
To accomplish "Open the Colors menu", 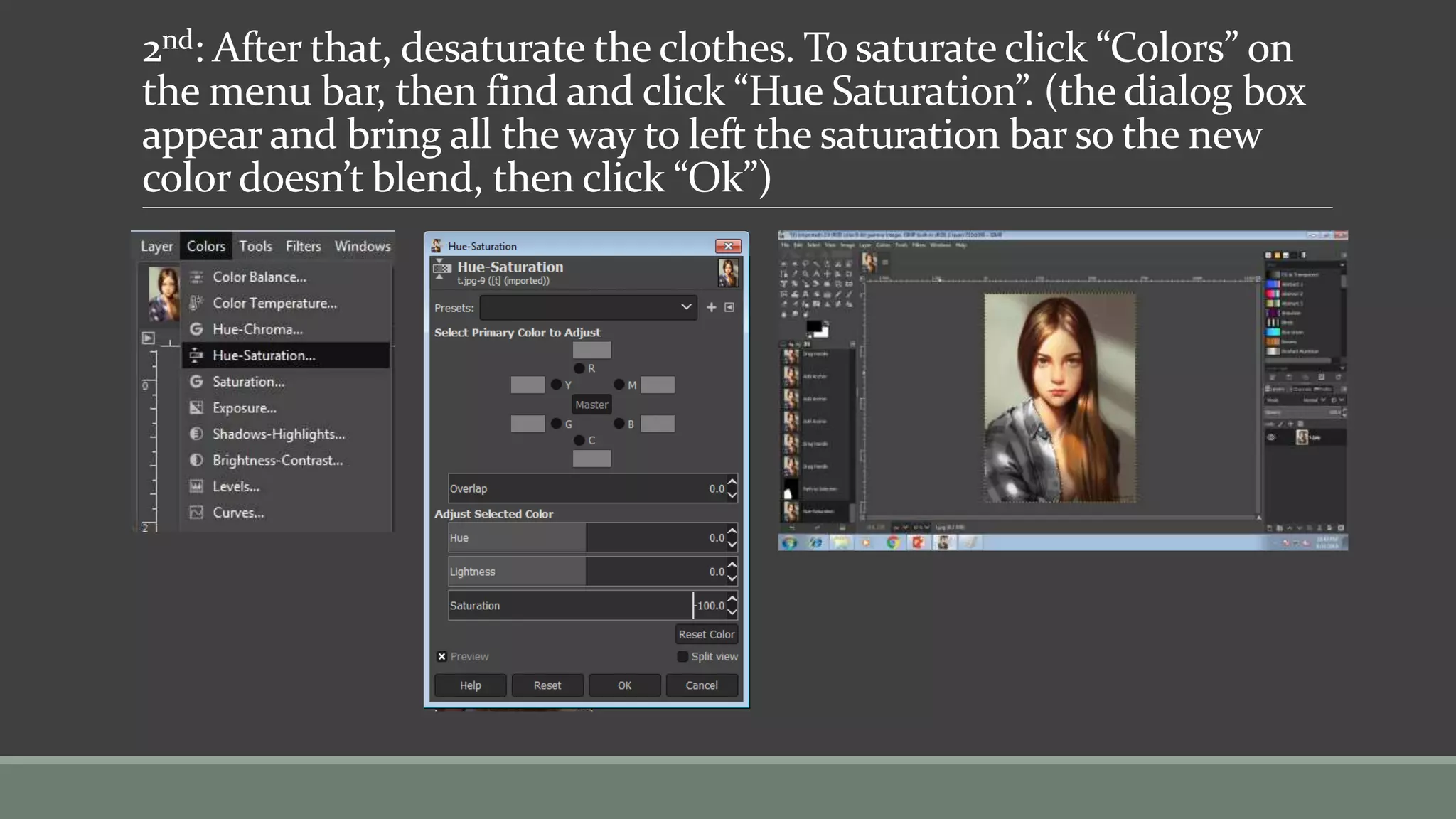I will click(205, 246).
